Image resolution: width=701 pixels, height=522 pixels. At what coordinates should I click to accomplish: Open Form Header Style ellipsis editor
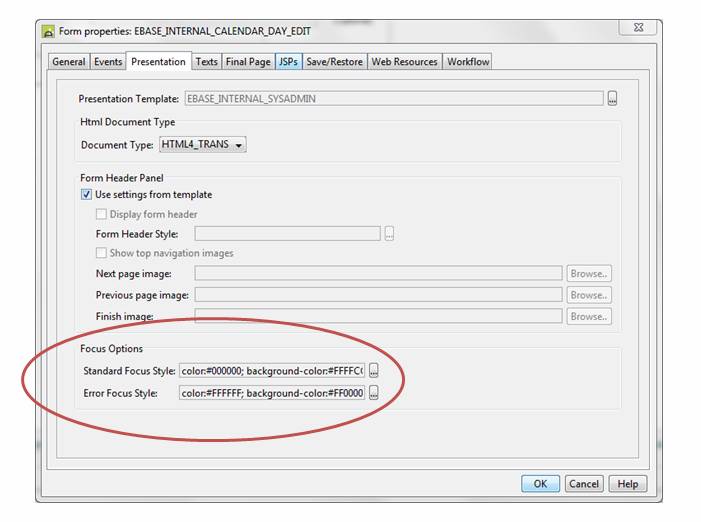(389, 233)
